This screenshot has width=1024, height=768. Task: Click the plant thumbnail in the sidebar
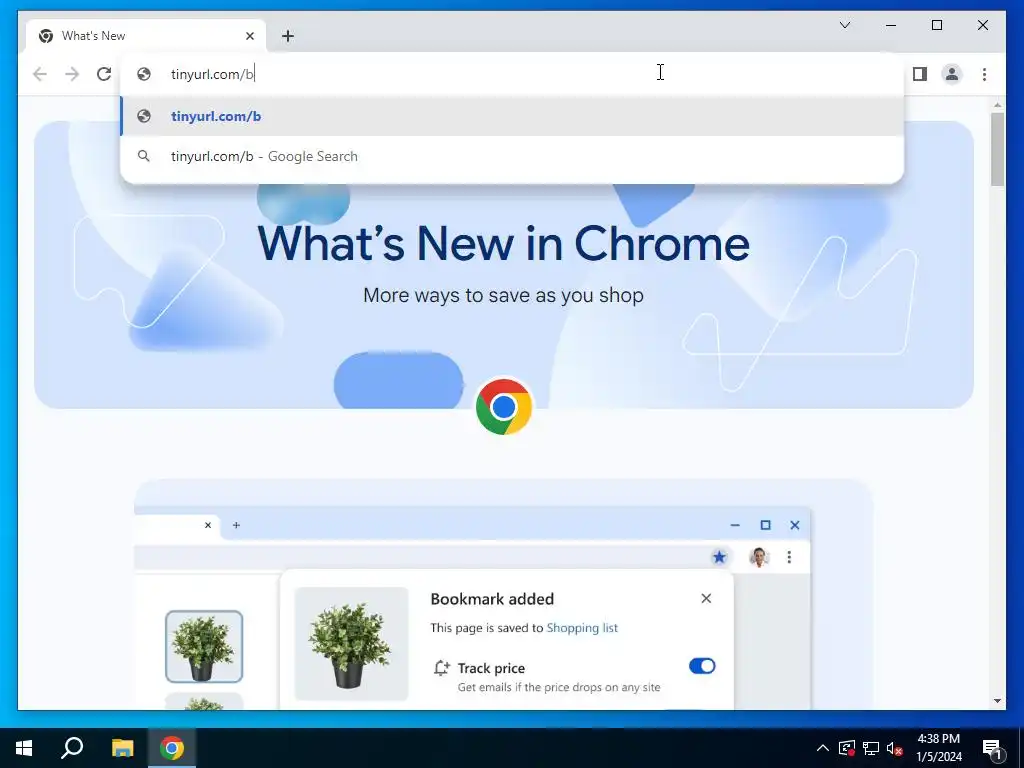tap(204, 647)
